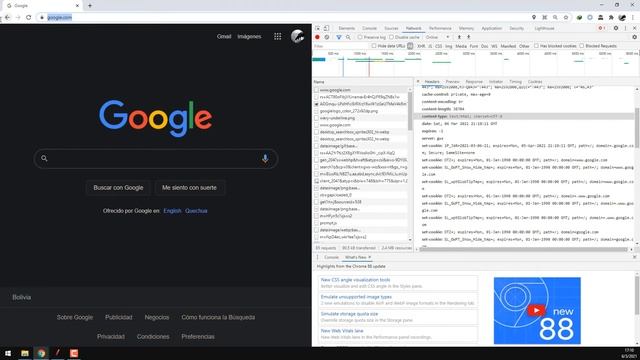Check Has blocked cookies filter
Image resolution: width=640 pixels, height=360 pixels.
point(536,46)
